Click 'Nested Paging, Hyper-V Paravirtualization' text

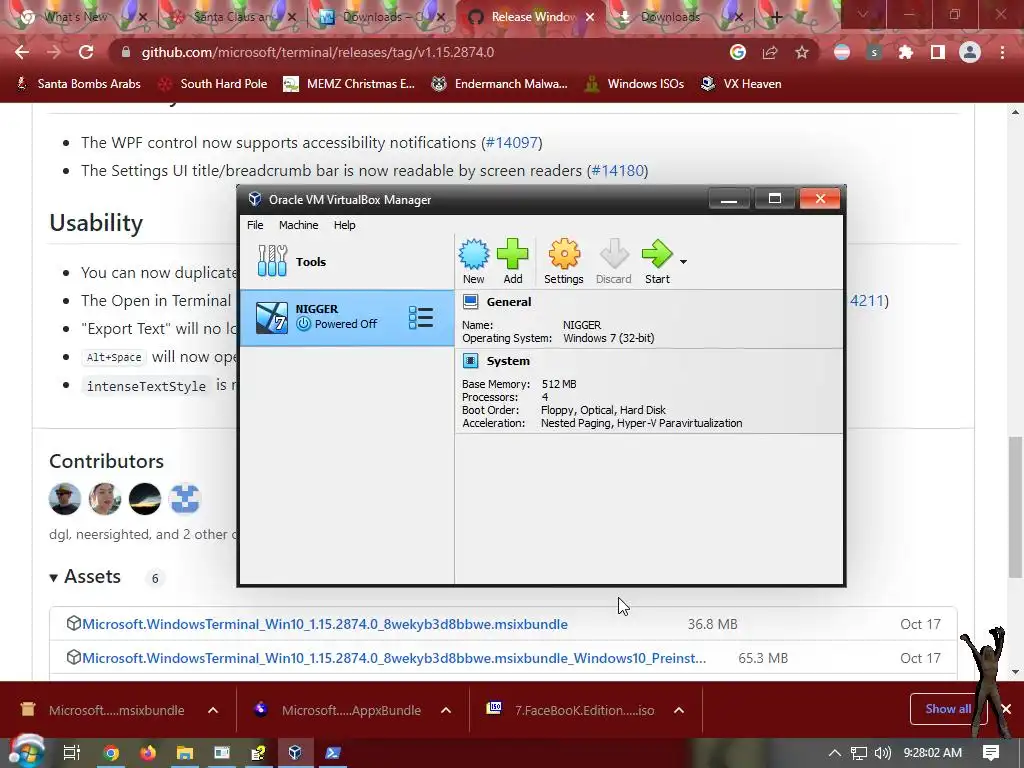(x=641, y=423)
